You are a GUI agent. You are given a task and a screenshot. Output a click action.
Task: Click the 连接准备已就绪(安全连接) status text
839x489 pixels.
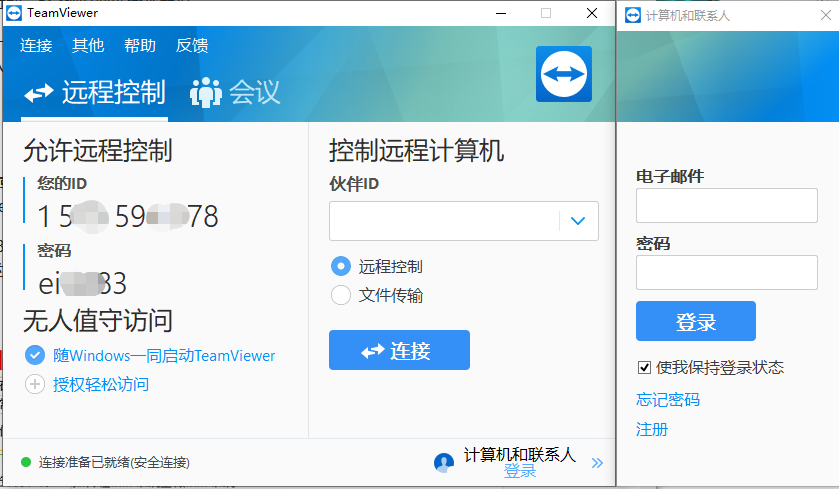click(x=114, y=462)
